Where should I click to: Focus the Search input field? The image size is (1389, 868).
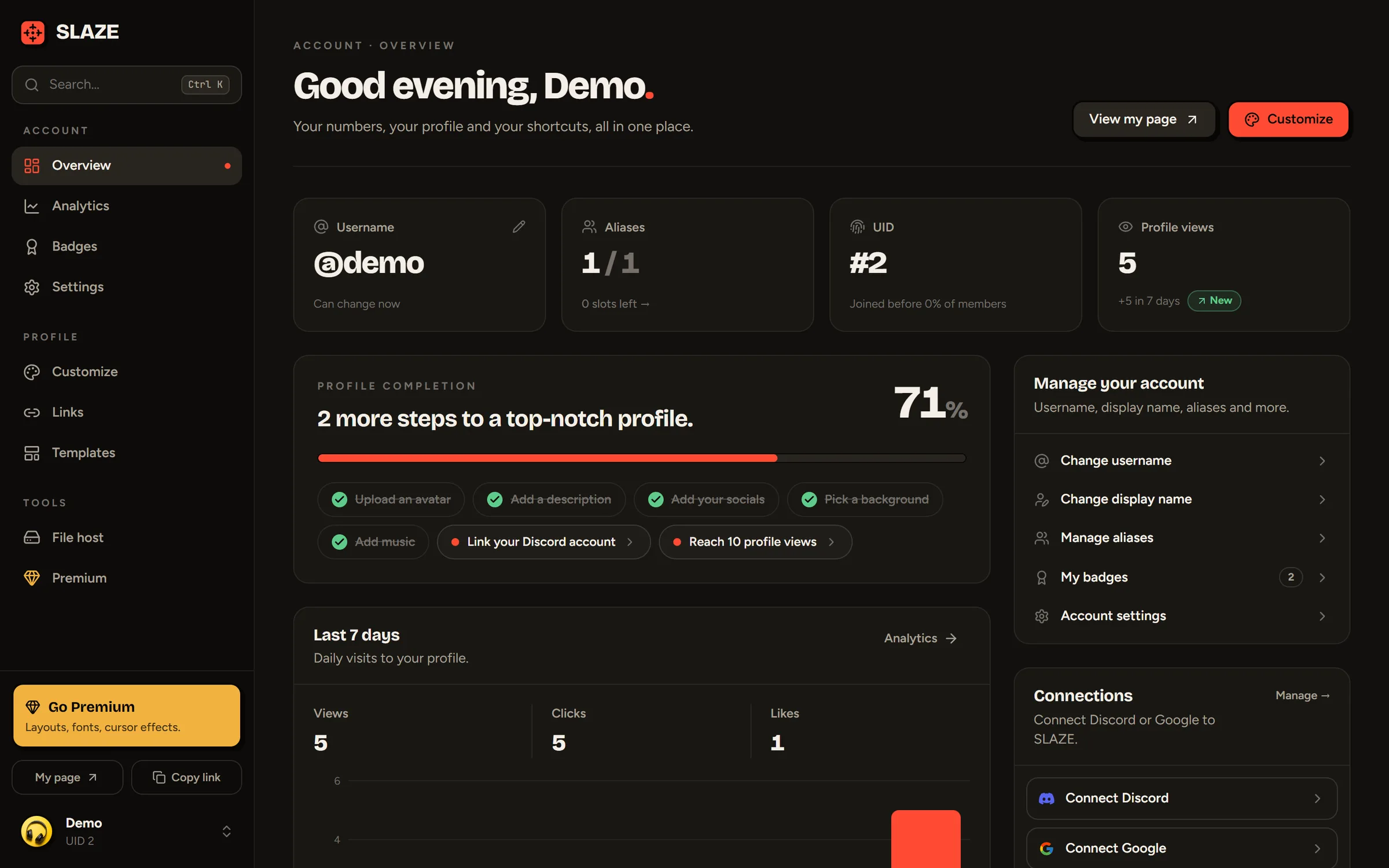click(x=127, y=84)
